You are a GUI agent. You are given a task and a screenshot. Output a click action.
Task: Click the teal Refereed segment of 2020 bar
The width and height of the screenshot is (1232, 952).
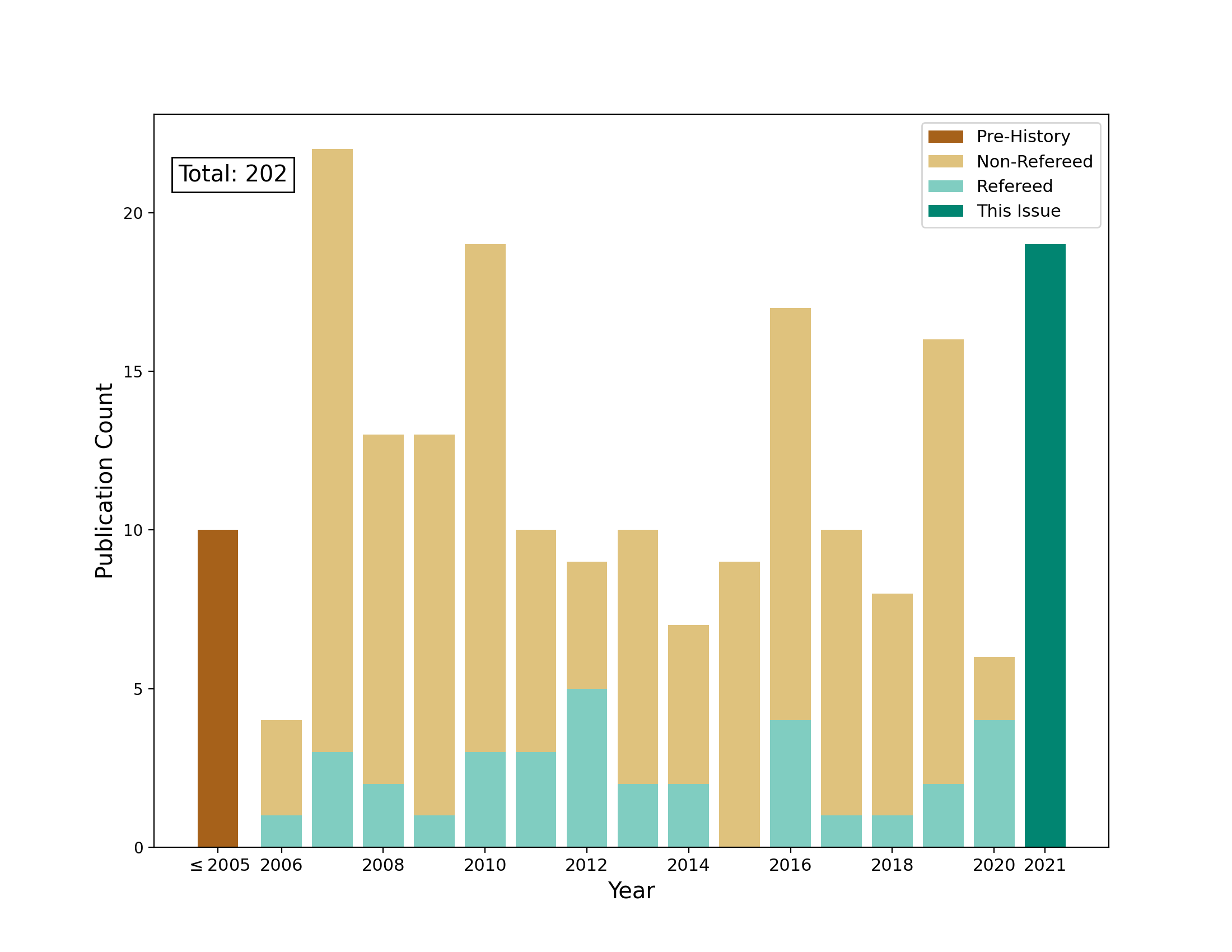[994, 783]
